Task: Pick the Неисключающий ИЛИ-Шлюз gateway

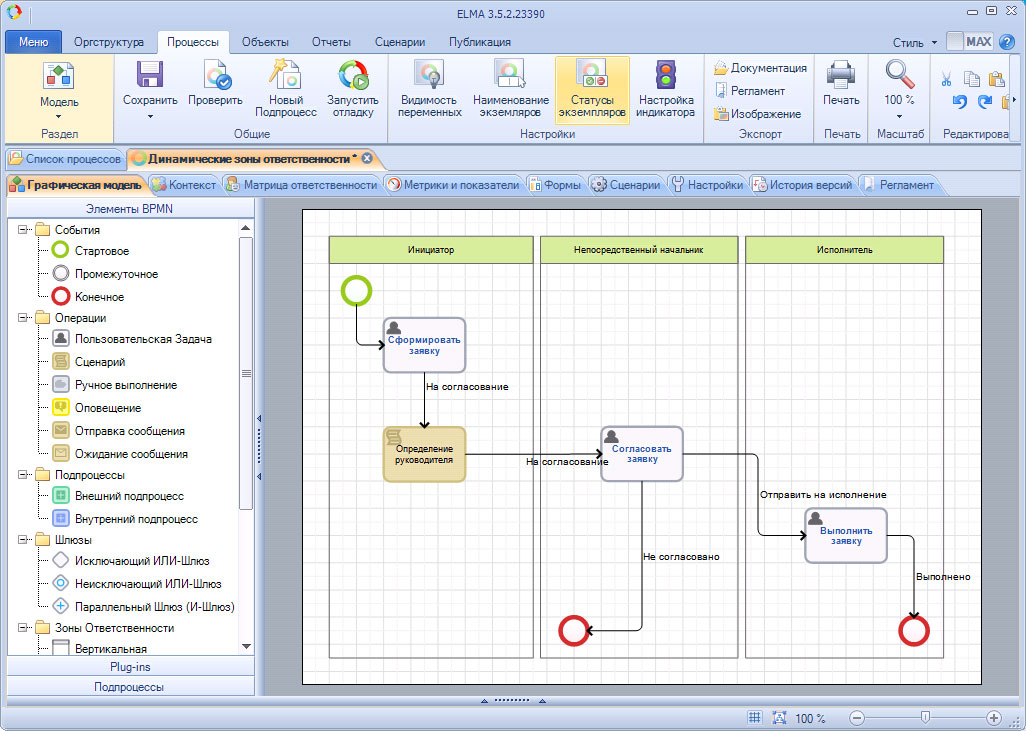Action: click(x=137, y=584)
